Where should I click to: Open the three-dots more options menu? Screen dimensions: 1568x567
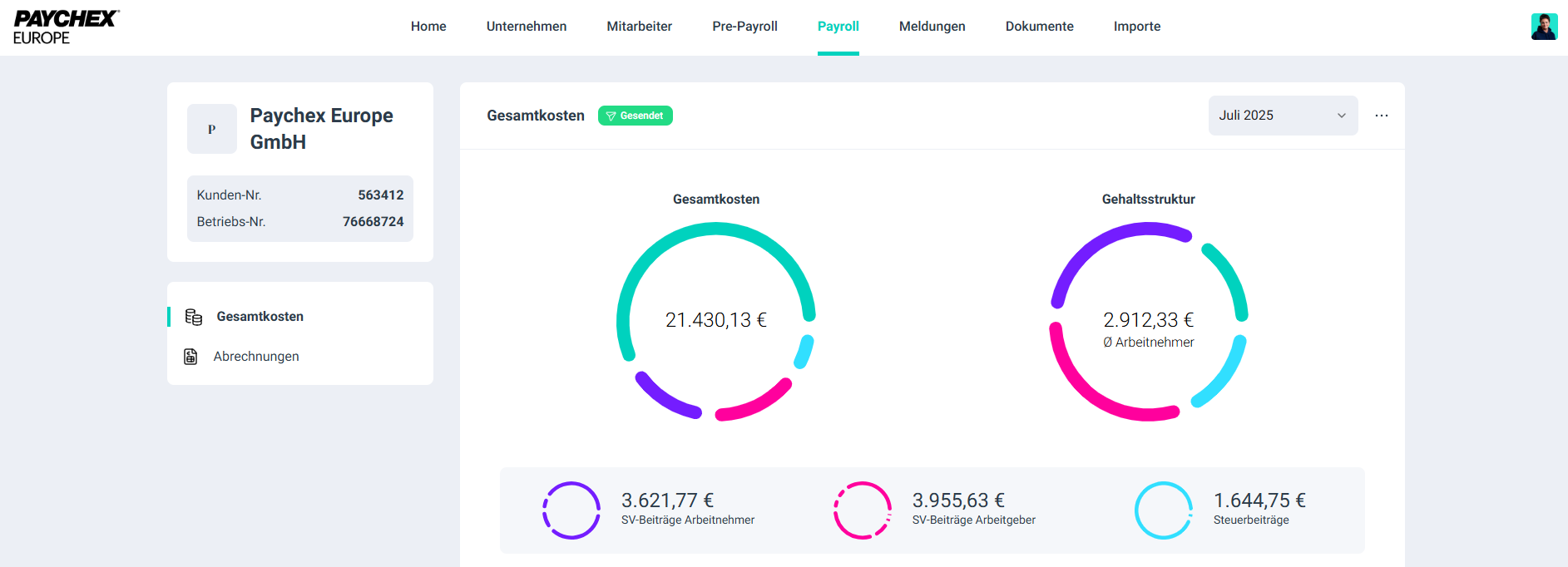[1382, 116]
